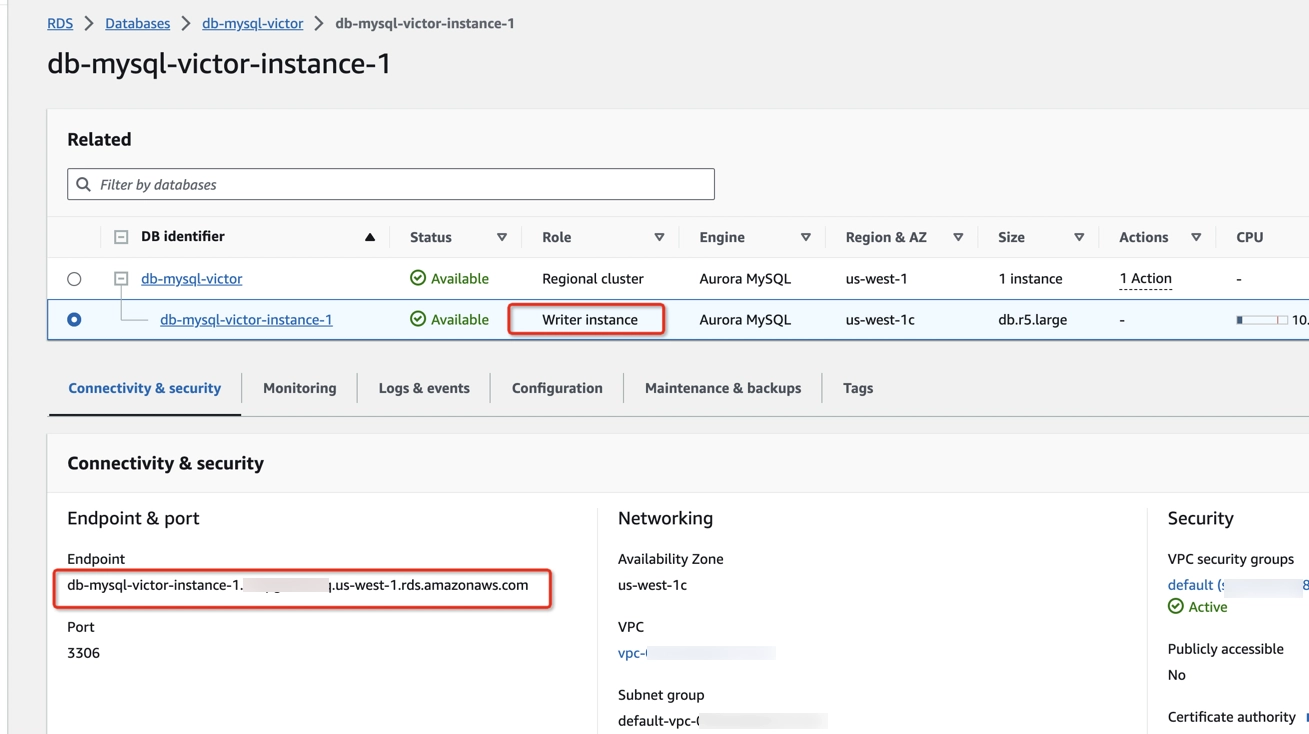Switch to the Tags tab
The image size is (1309, 734).
click(x=858, y=388)
